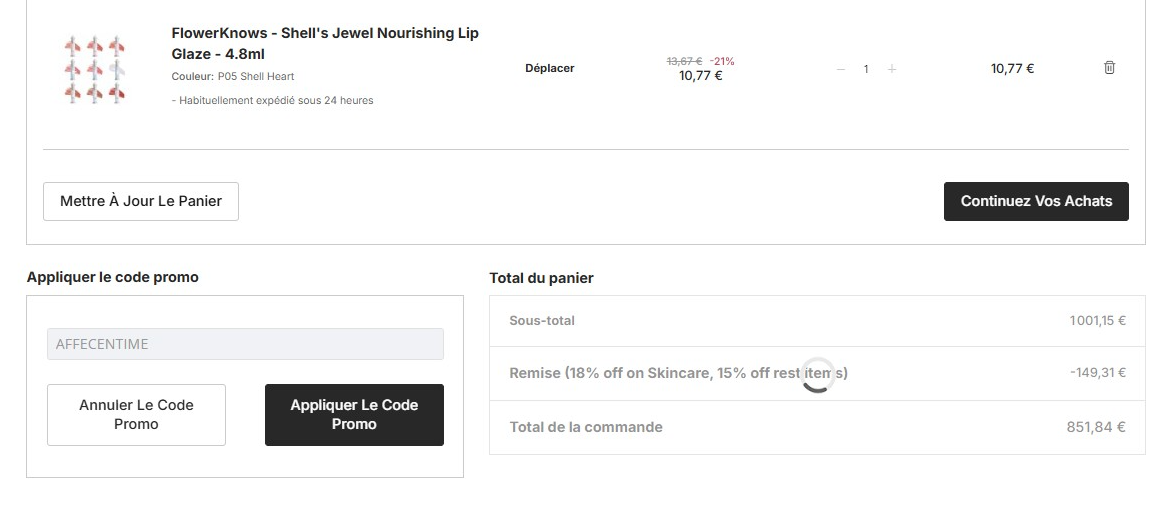Click Continuez Vos Achats button
1152x514 pixels.
click(1036, 201)
